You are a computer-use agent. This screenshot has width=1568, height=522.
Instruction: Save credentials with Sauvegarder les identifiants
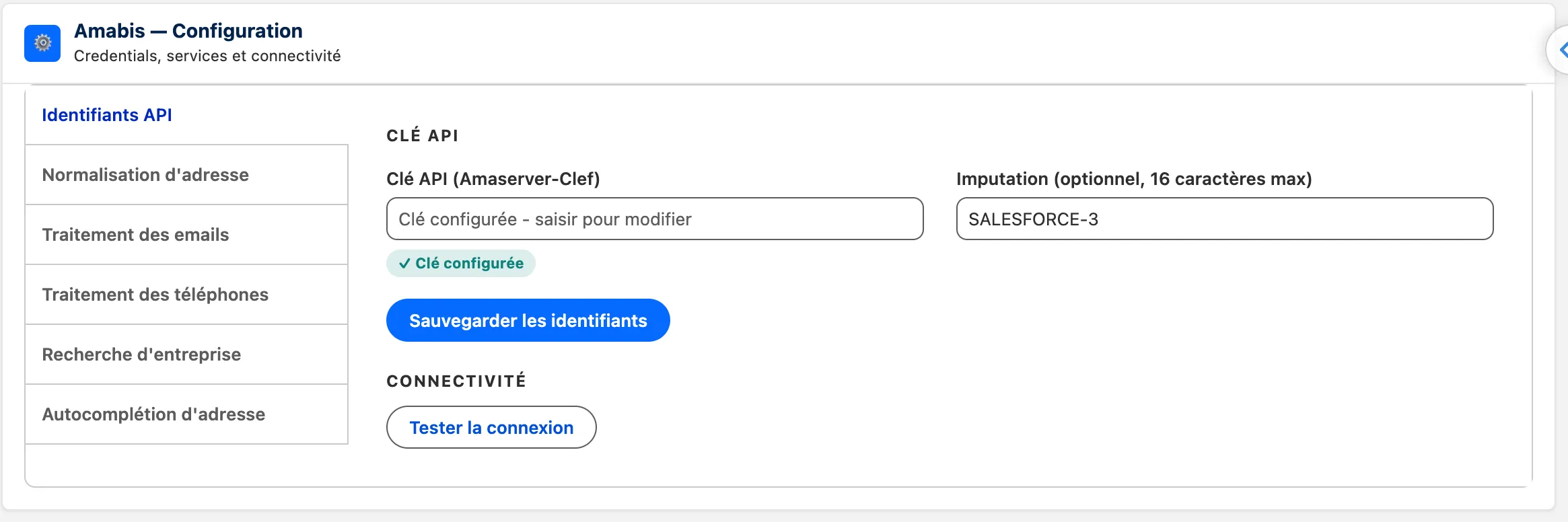(x=528, y=320)
